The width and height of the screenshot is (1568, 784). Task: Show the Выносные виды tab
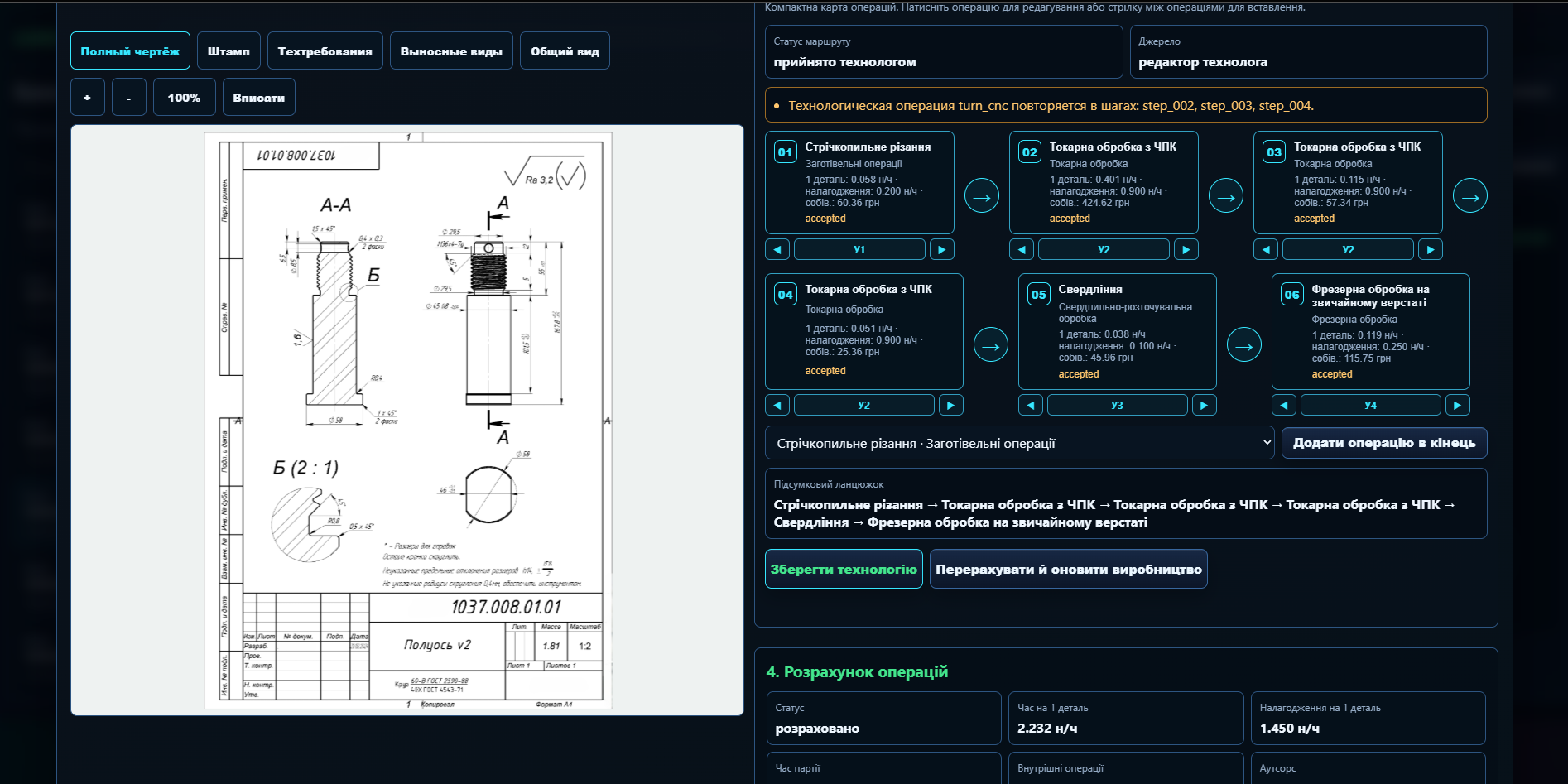coord(451,51)
